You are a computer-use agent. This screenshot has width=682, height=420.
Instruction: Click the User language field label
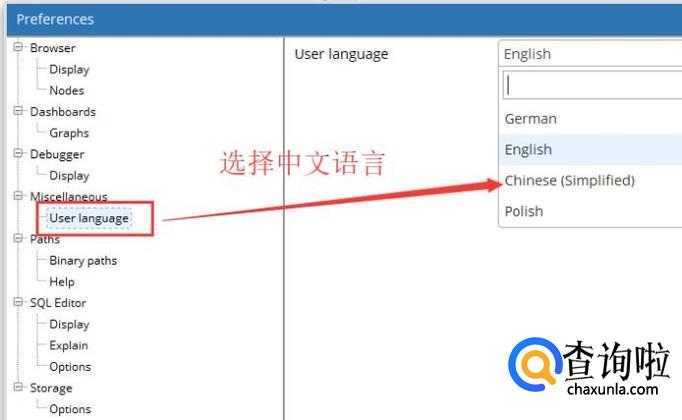click(x=341, y=54)
